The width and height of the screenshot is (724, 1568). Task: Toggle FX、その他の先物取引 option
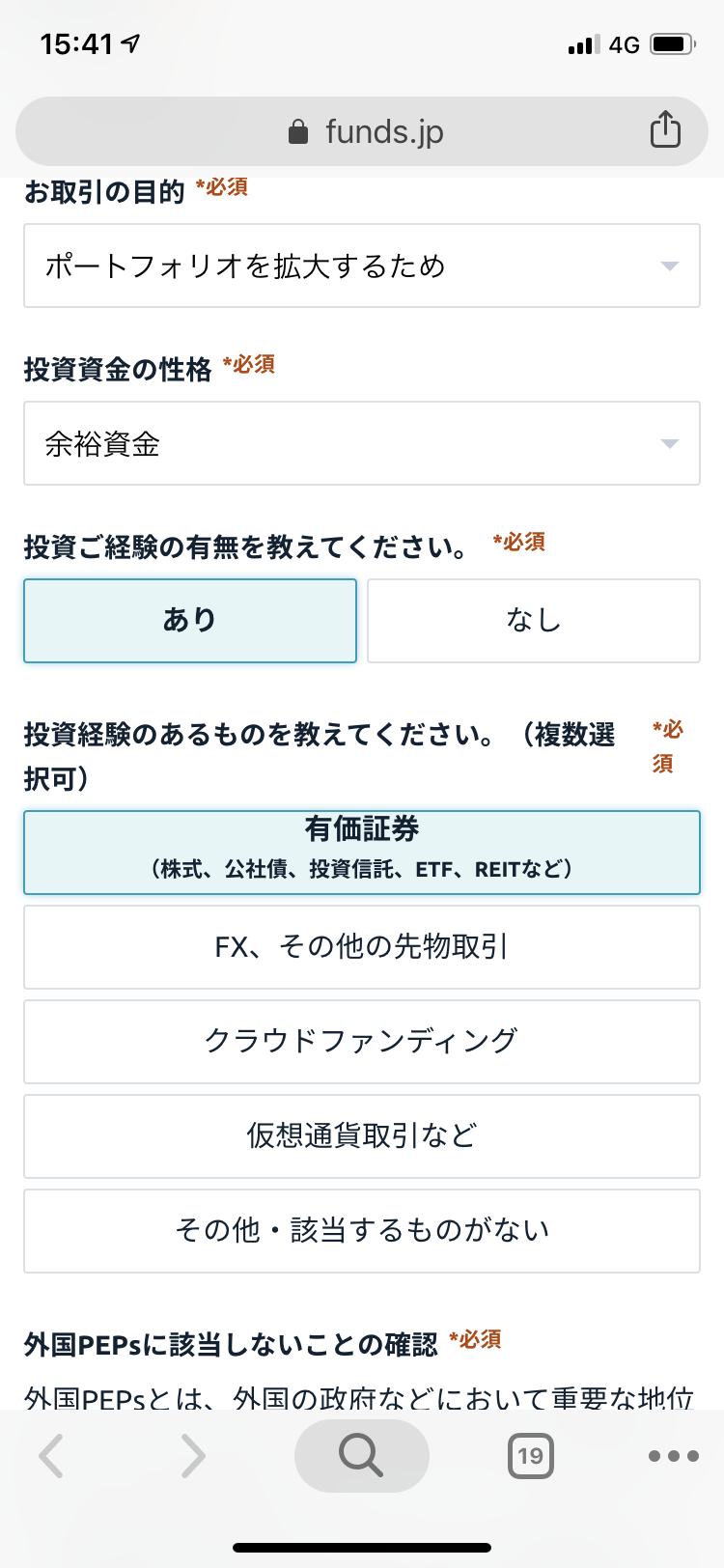[362, 947]
